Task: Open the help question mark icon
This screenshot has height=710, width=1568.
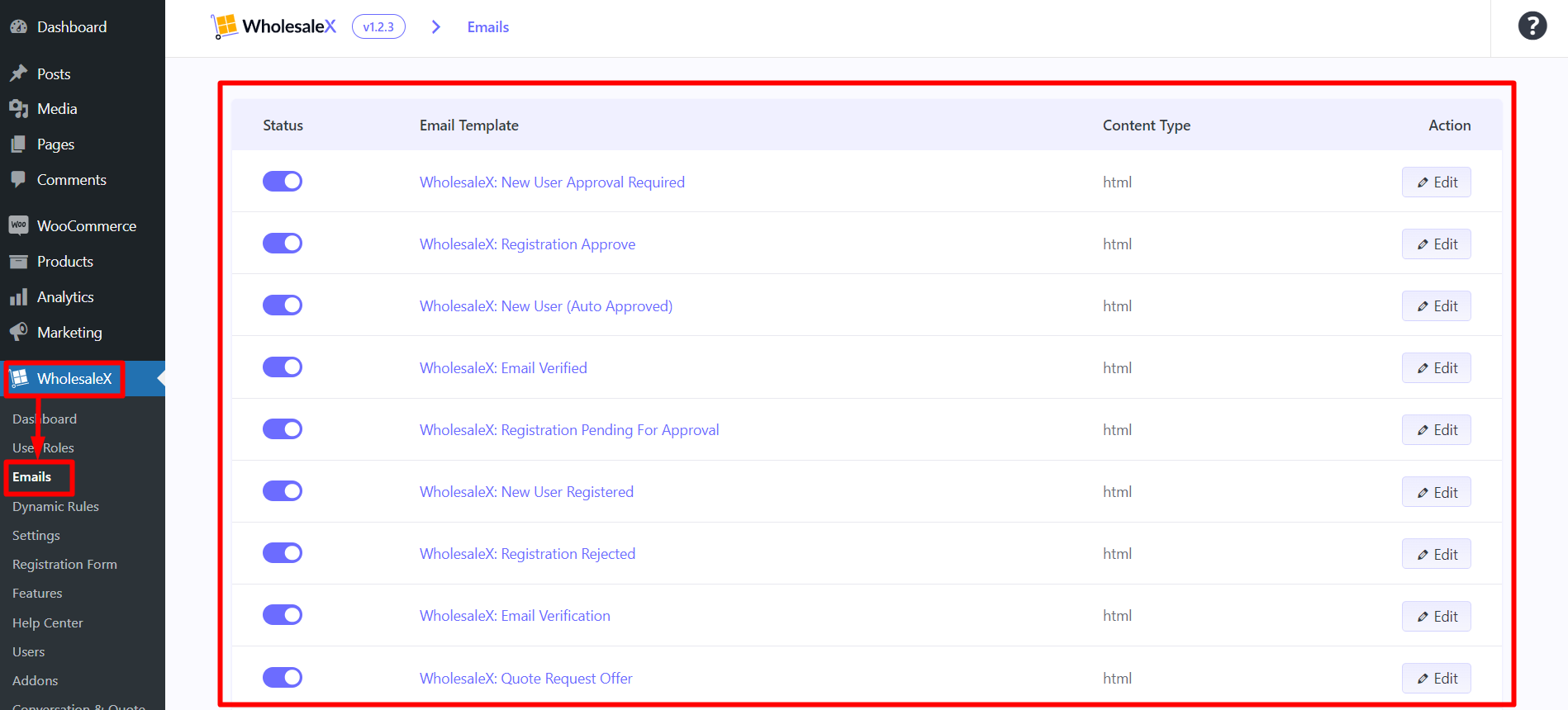Action: [1532, 26]
